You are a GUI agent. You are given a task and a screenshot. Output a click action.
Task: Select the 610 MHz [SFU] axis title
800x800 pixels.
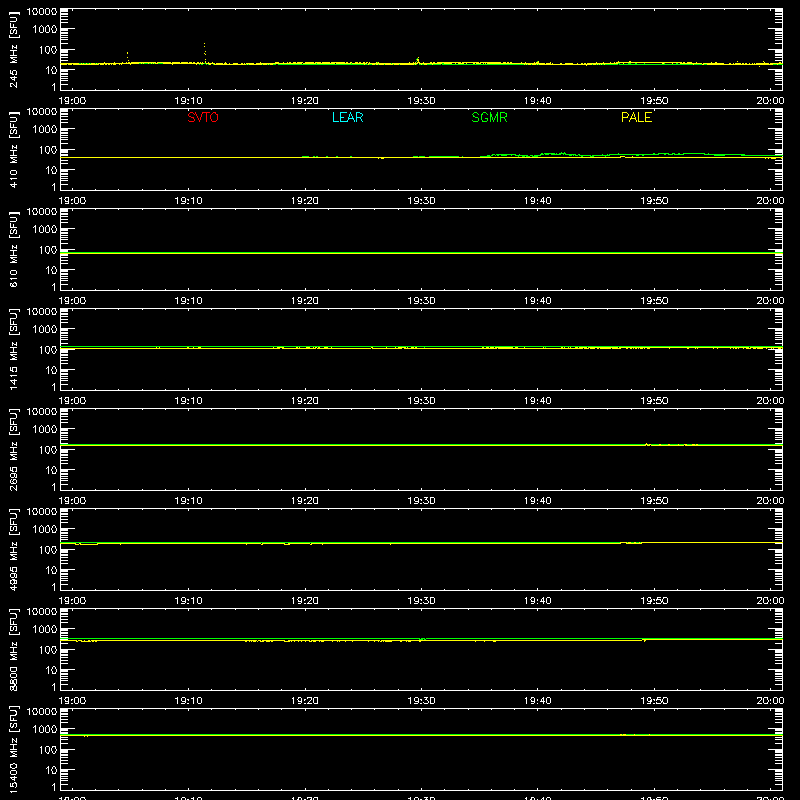(x=13, y=249)
